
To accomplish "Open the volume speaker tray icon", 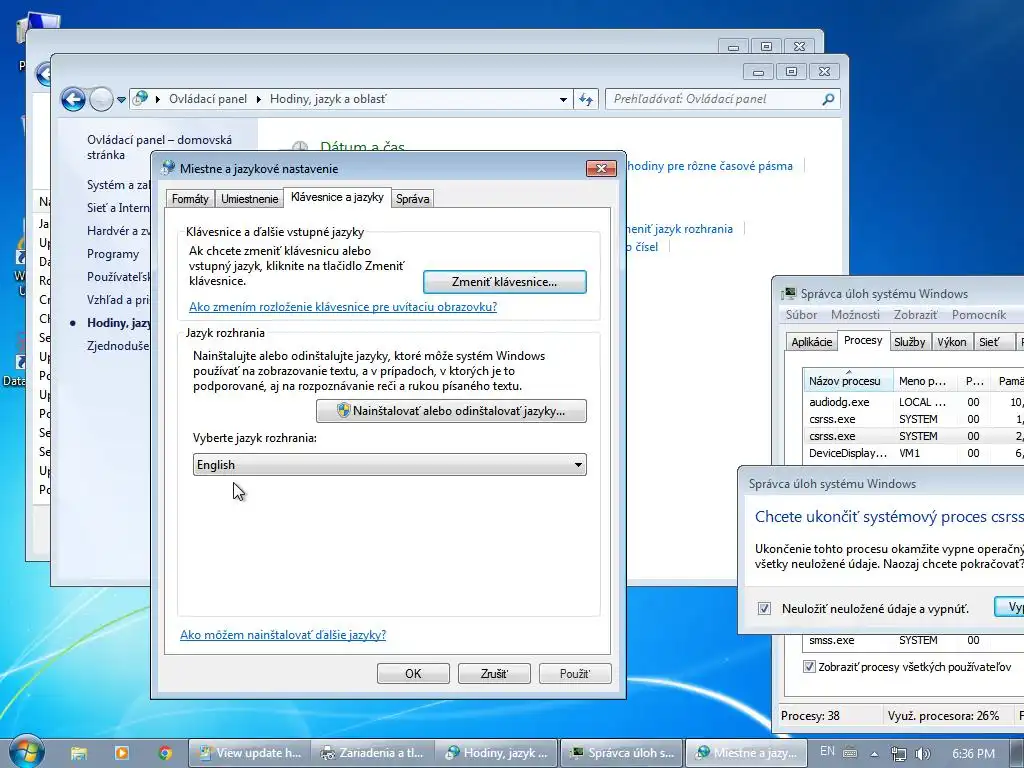I will [x=922, y=754].
